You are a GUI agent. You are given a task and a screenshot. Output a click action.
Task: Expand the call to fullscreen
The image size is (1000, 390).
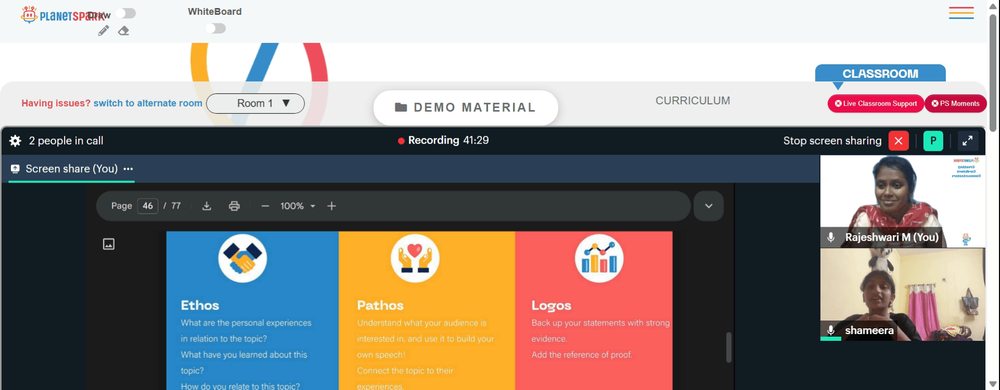tap(967, 141)
